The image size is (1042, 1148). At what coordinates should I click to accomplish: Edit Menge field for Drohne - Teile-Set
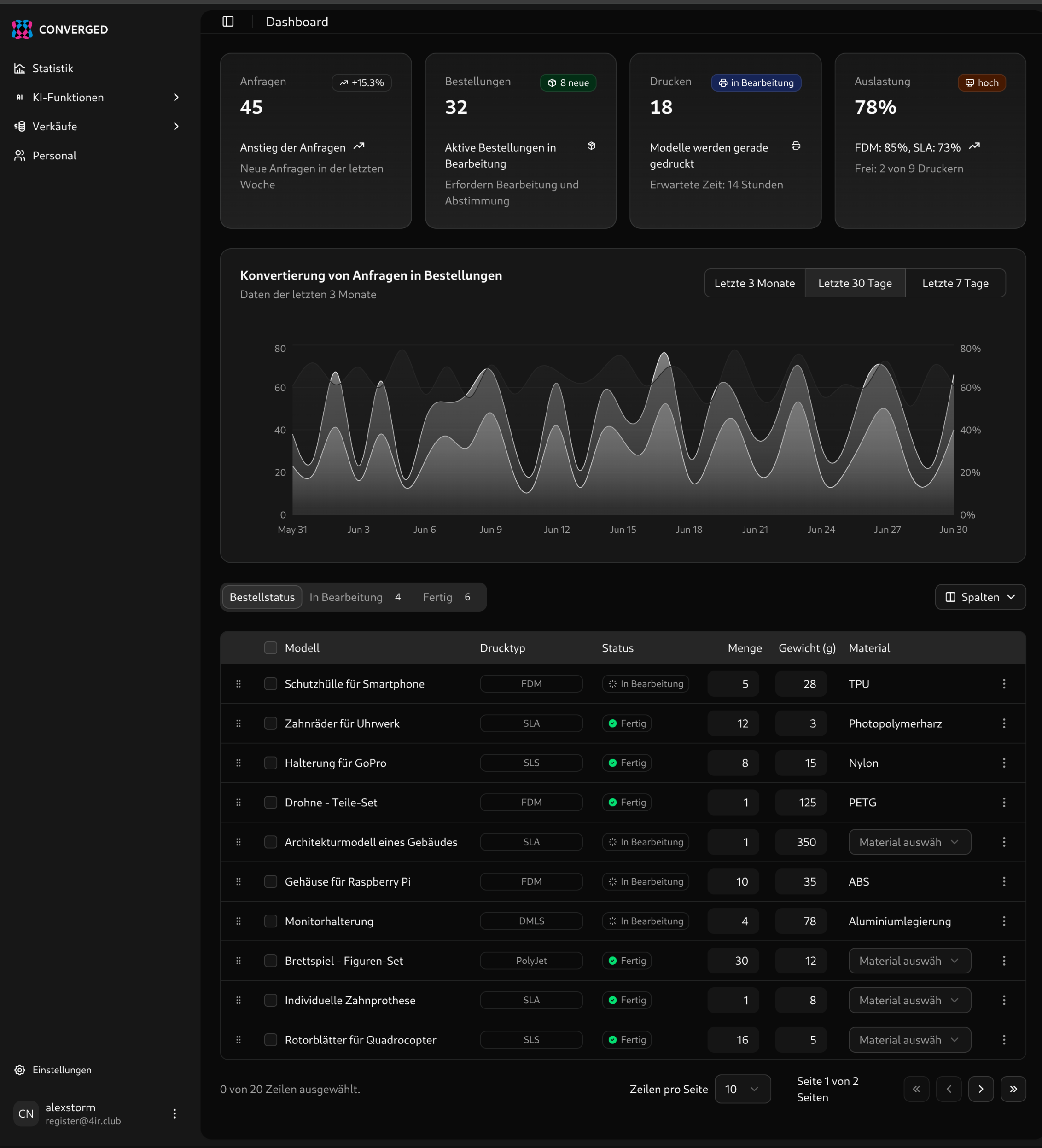click(x=733, y=802)
